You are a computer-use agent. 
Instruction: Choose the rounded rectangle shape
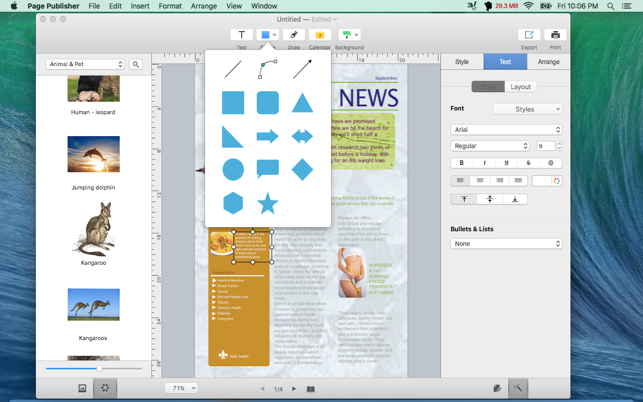point(267,102)
